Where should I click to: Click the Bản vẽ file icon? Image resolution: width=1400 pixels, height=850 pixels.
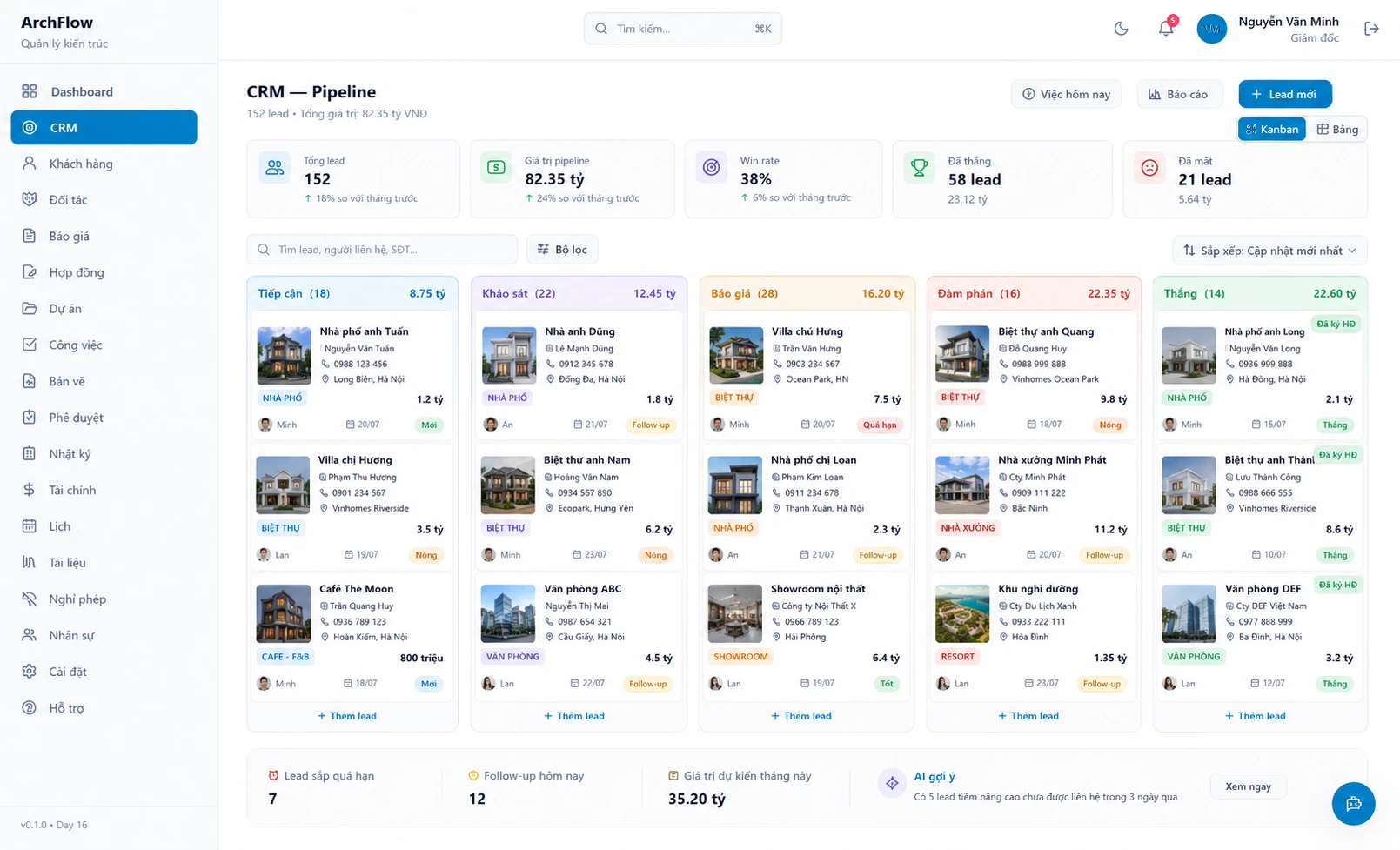(x=30, y=381)
